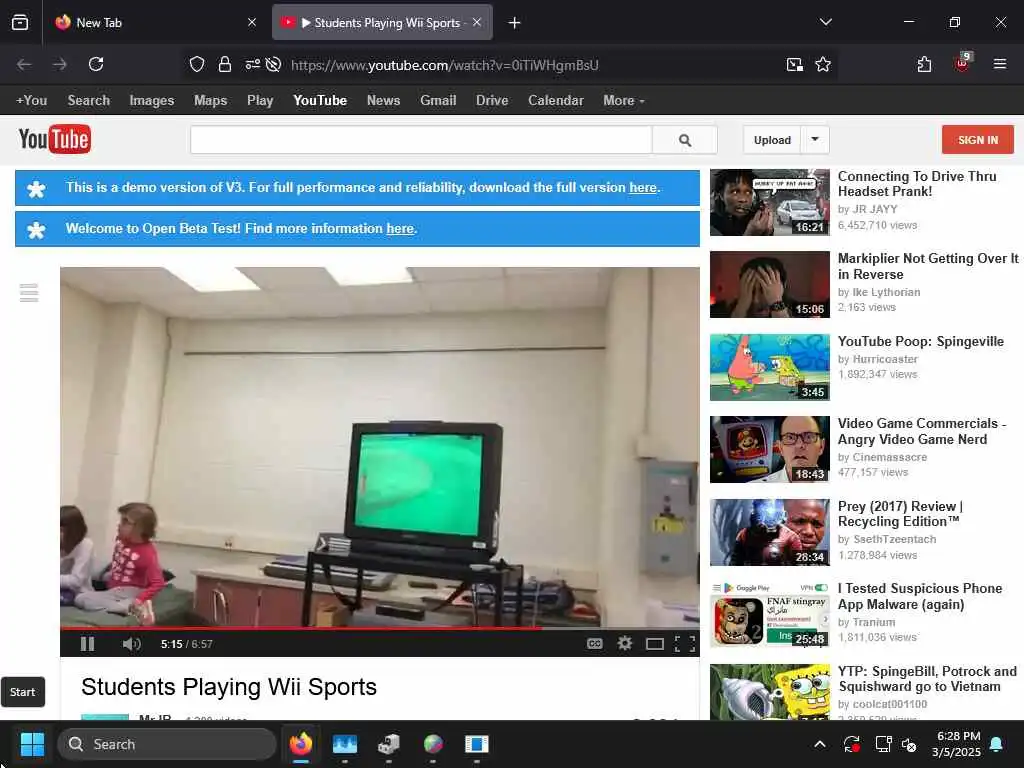Open tracking protection shield icon
1024x768 pixels.
pyautogui.click(x=197, y=64)
